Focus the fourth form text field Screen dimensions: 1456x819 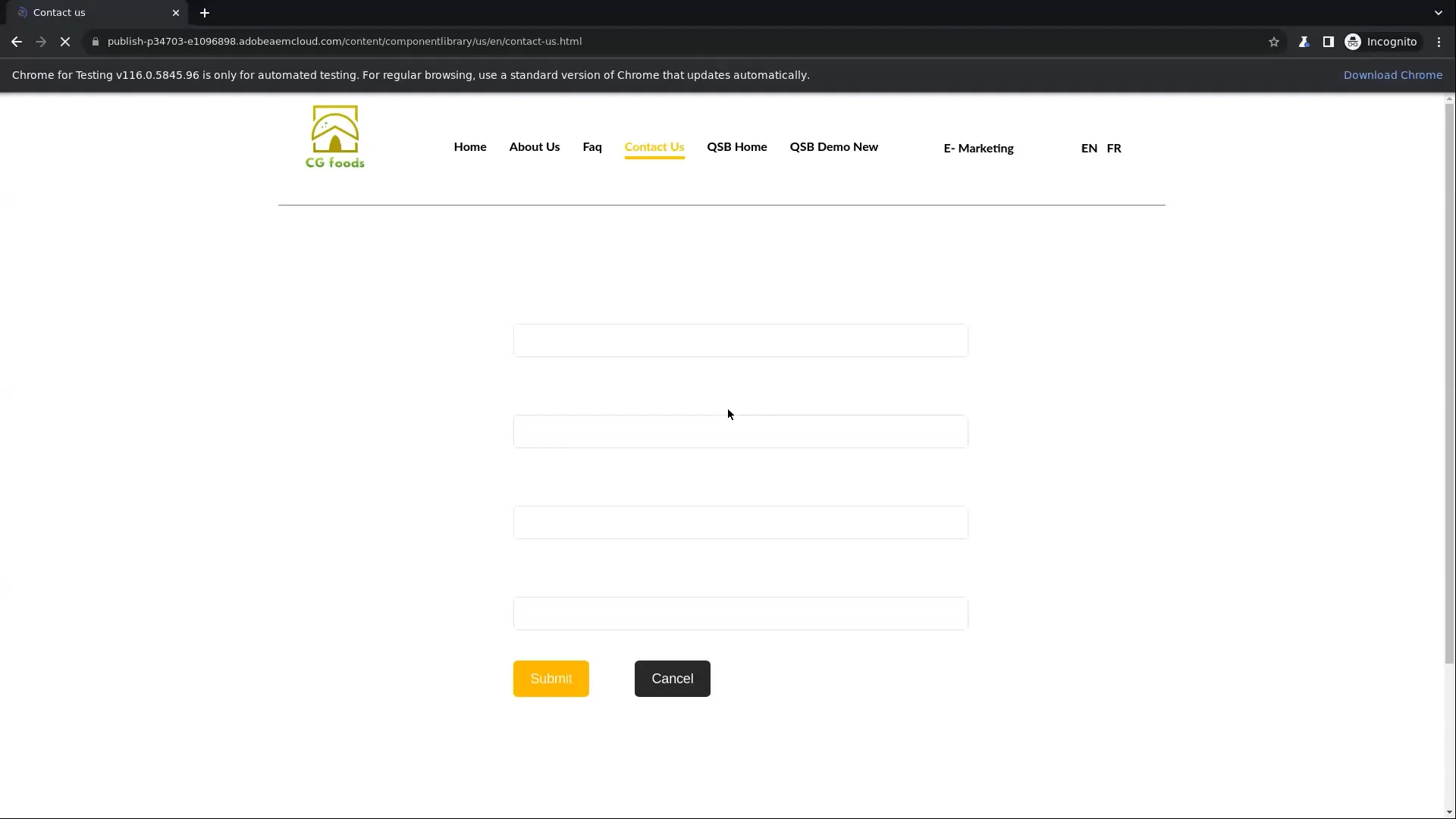741,613
